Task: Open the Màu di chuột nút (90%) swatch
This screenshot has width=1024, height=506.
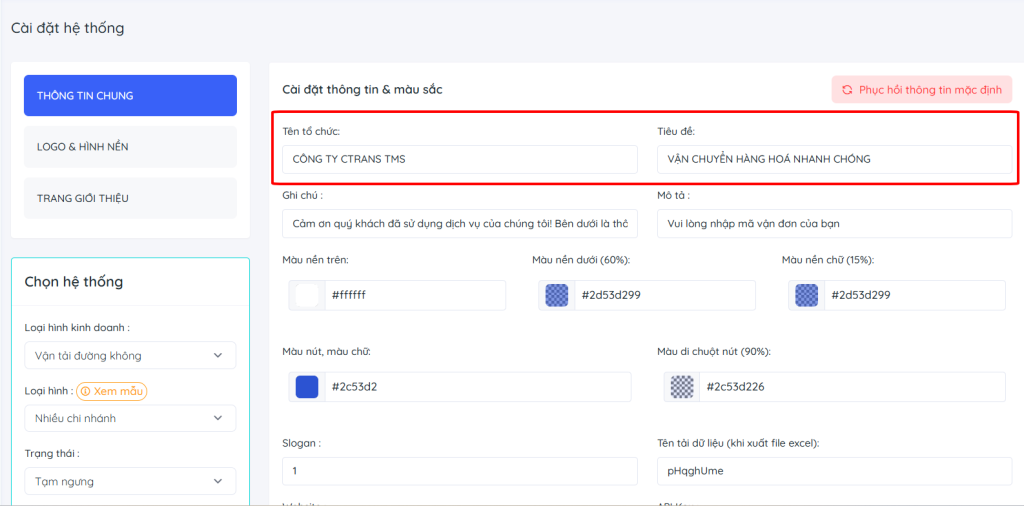Action: point(681,387)
